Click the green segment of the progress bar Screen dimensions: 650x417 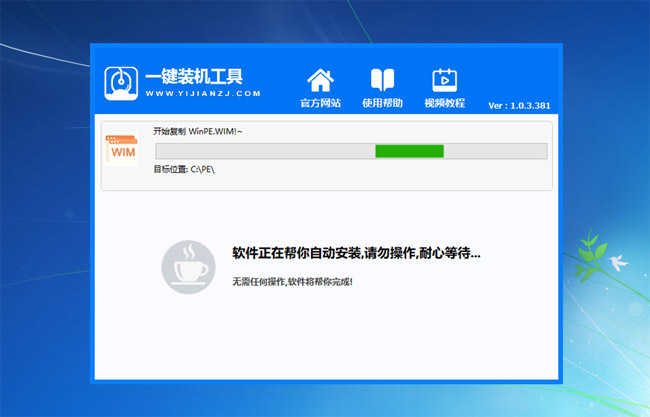[409, 151]
